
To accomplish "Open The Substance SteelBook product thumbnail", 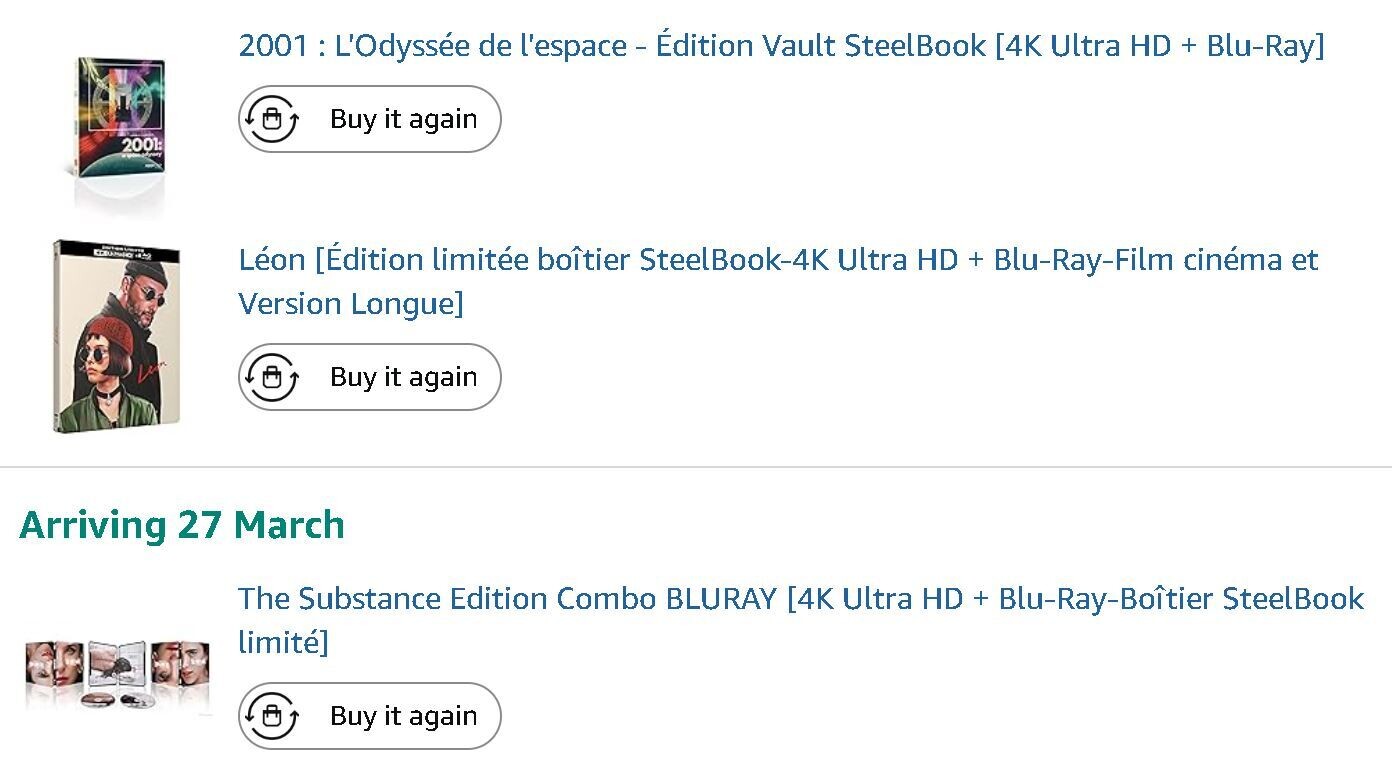I will [117, 675].
